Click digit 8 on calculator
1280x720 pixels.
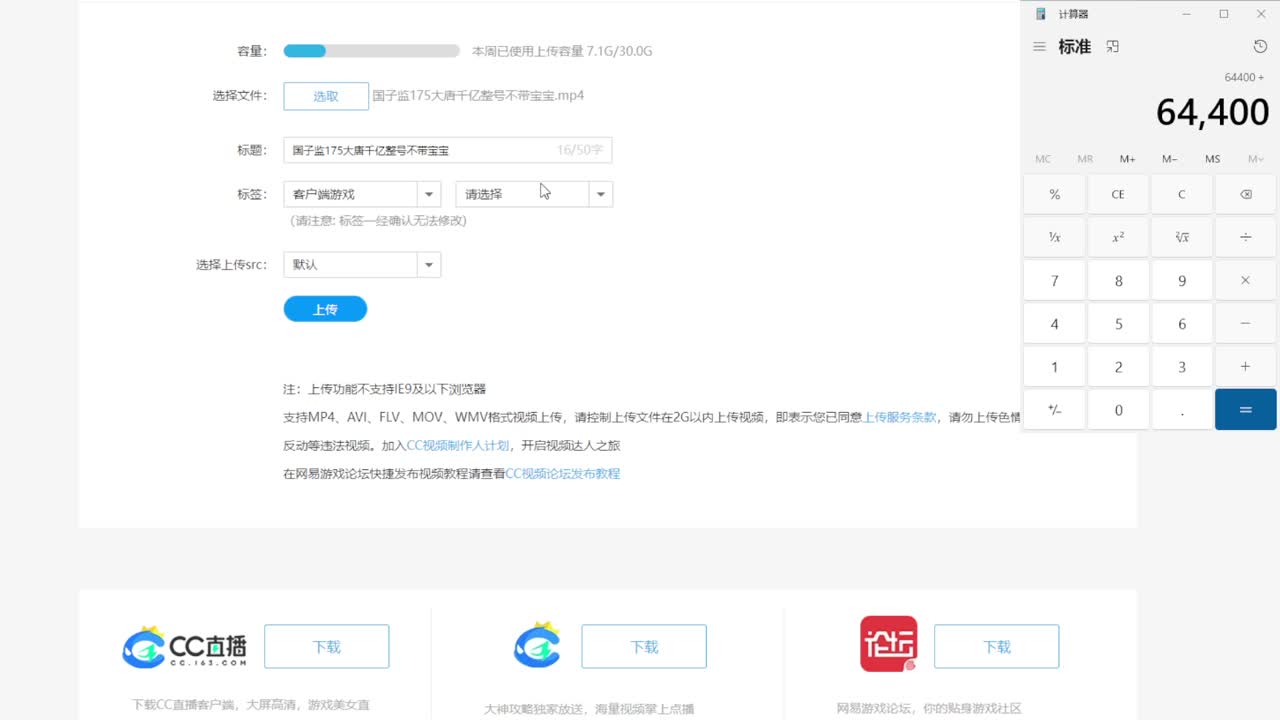[x=1118, y=280]
